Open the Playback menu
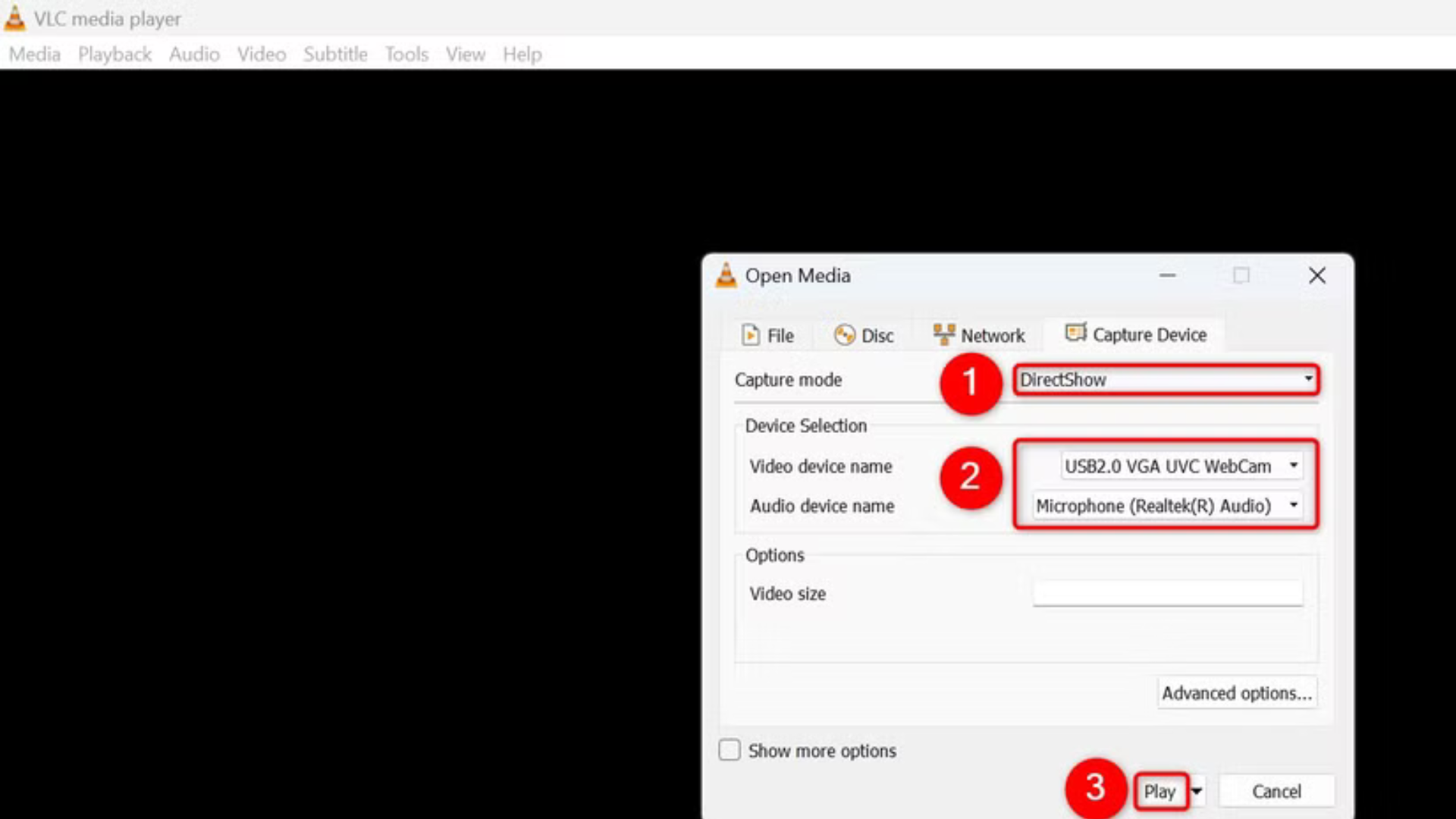The image size is (1456, 819). (x=115, y=54)
